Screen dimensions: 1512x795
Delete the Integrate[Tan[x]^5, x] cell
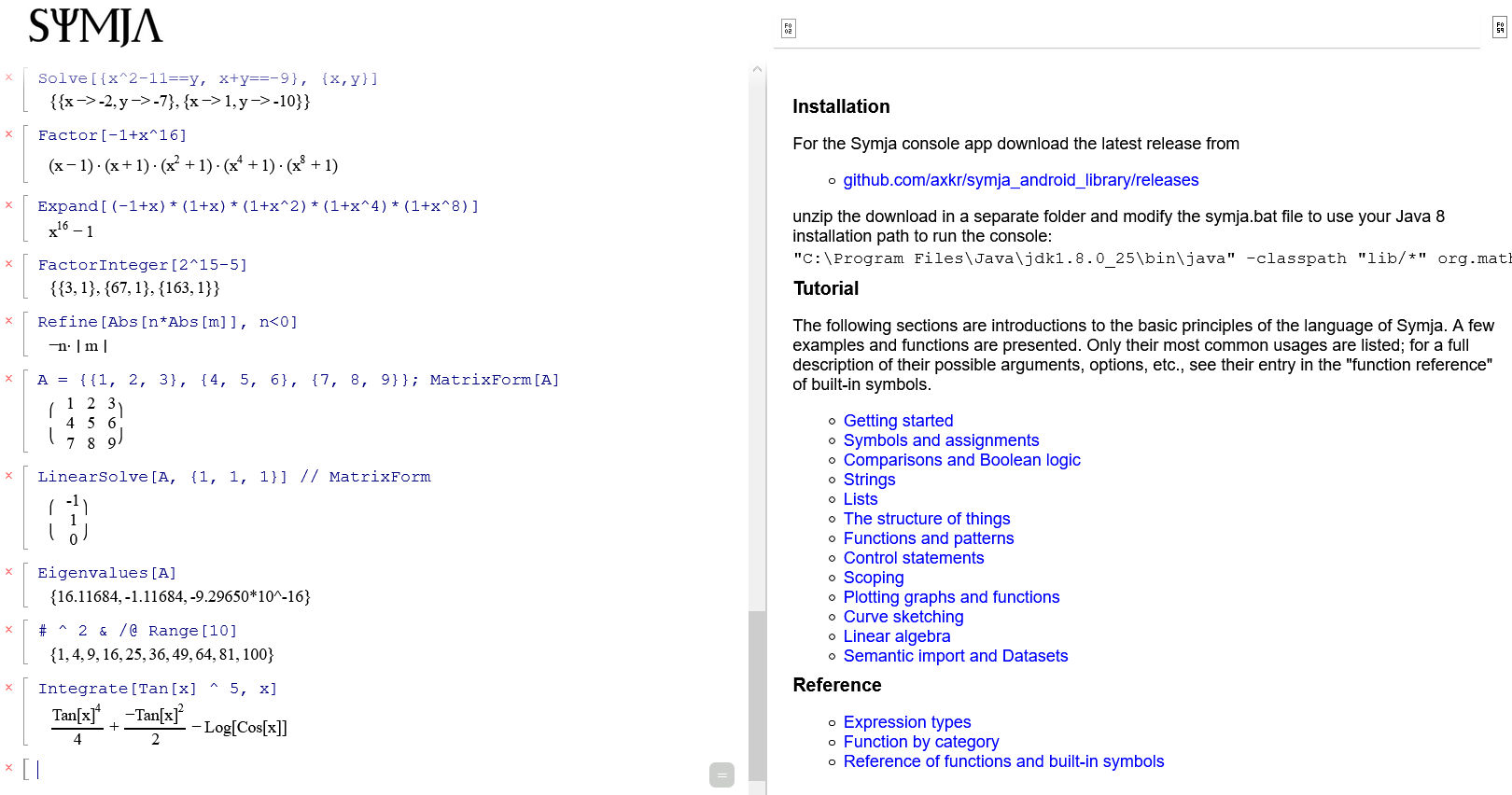(9, 688)
